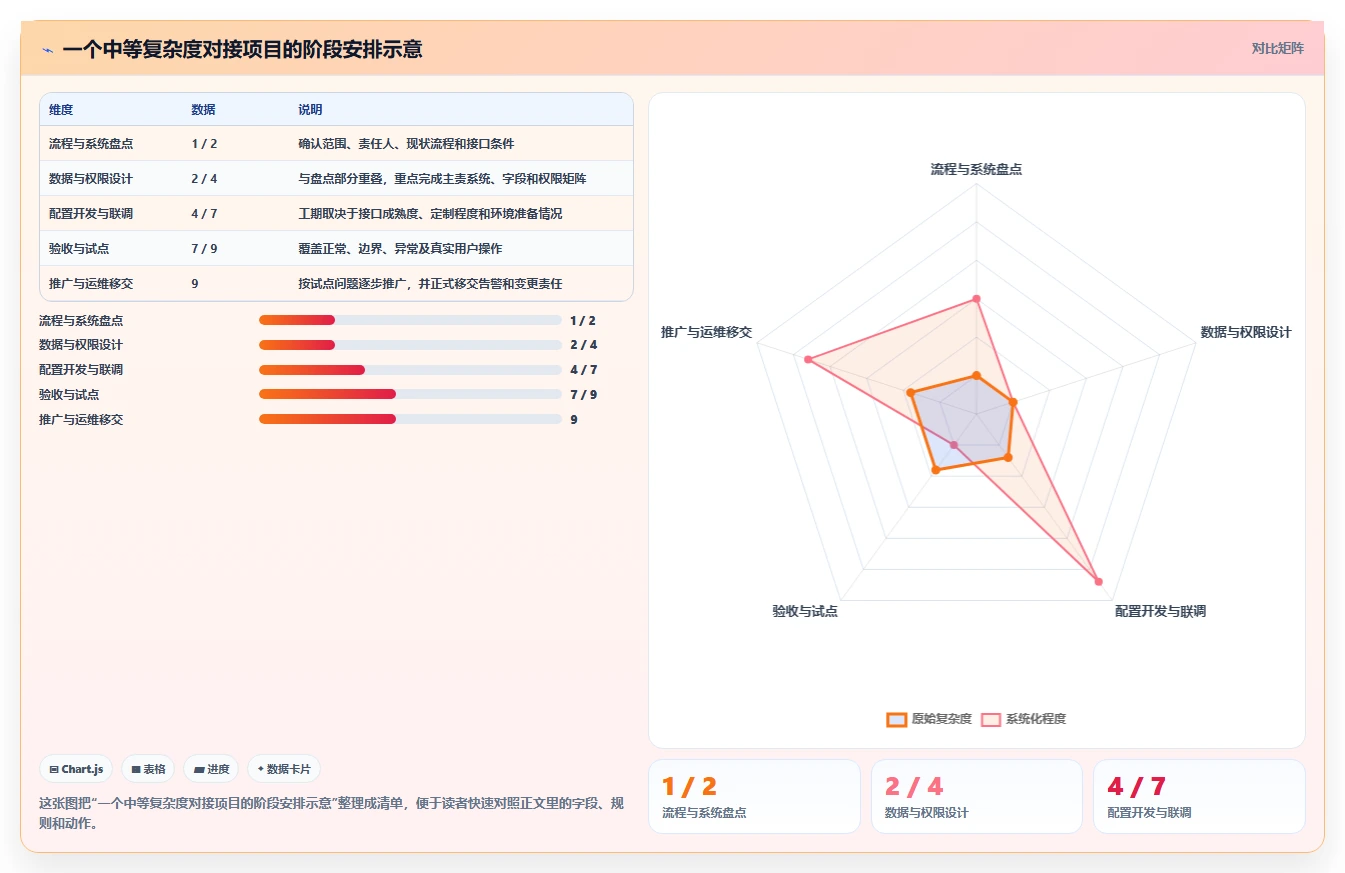Viewport: 1345px width, 873px height.
Task: Click the pink 系统化程度 legend swatch
Action: pyautogui.click(x=991, y=719)
